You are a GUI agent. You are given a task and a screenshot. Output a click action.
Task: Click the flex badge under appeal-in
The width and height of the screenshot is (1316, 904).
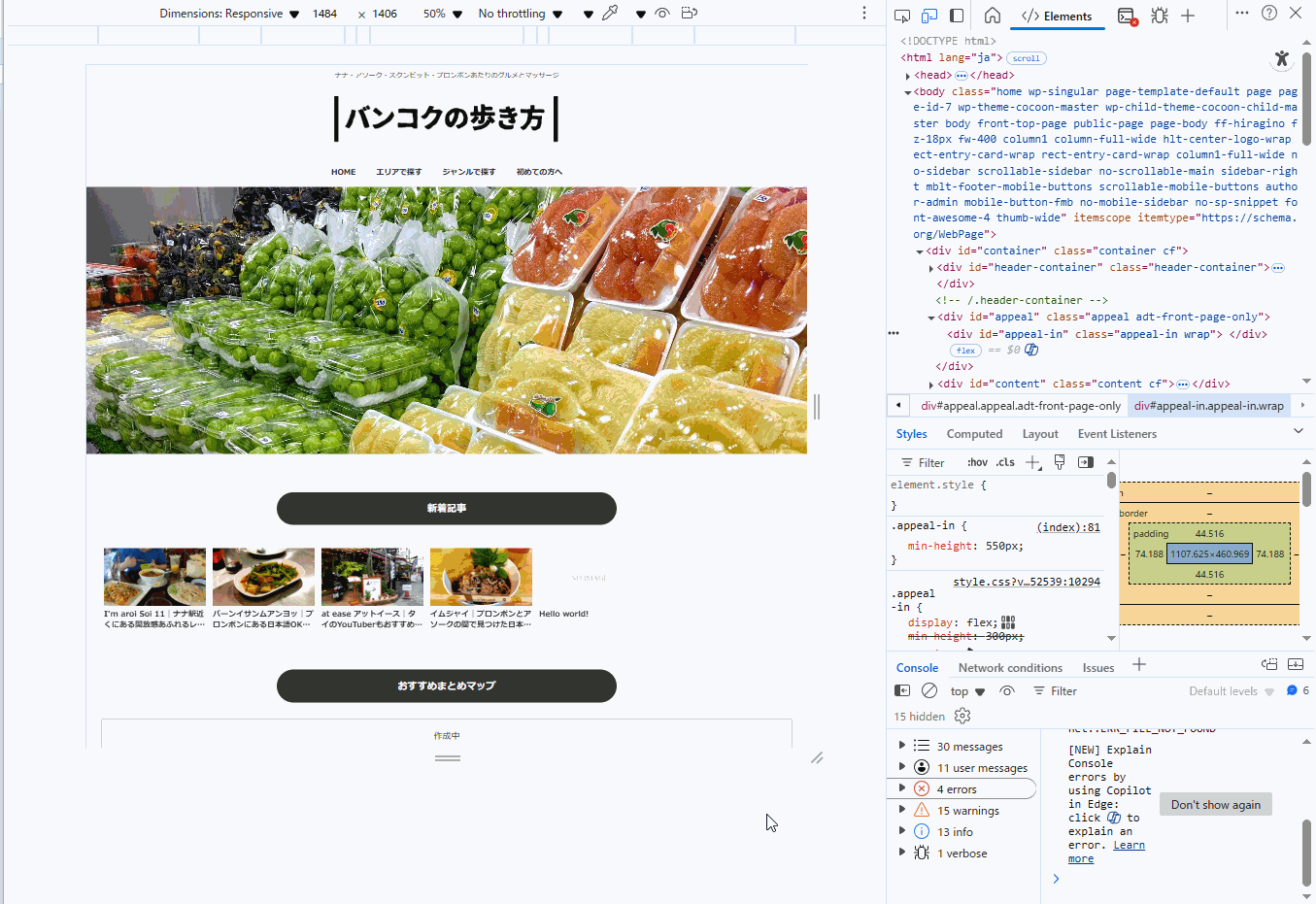[965, 351]
